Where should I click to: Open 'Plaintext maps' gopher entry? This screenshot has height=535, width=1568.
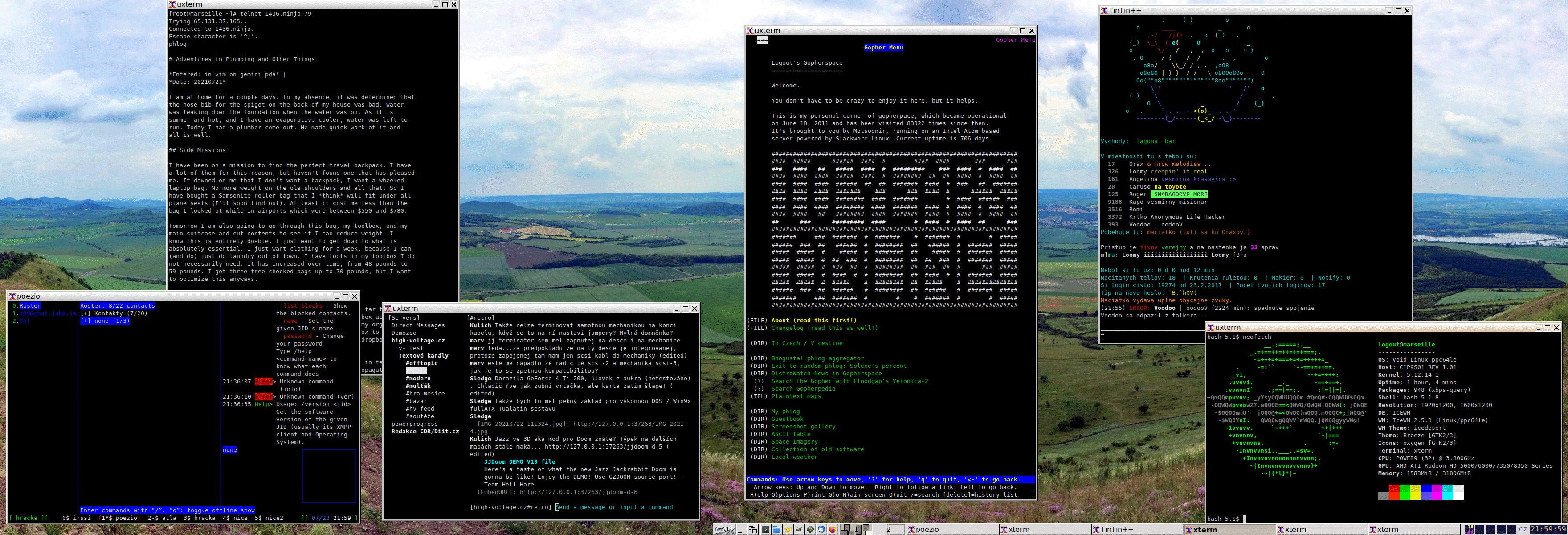coord(796,396)
